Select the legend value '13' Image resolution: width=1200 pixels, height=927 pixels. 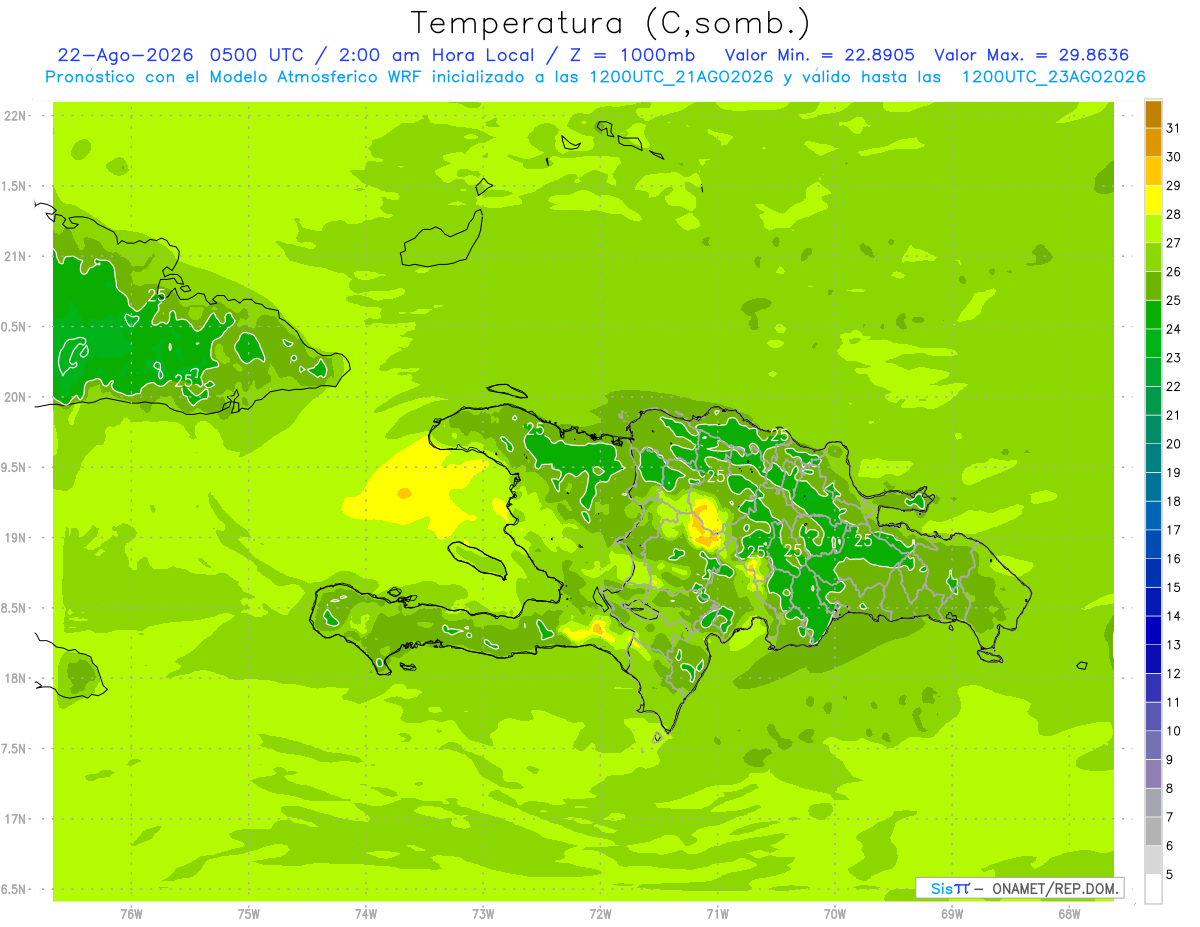pos(1174,645)
